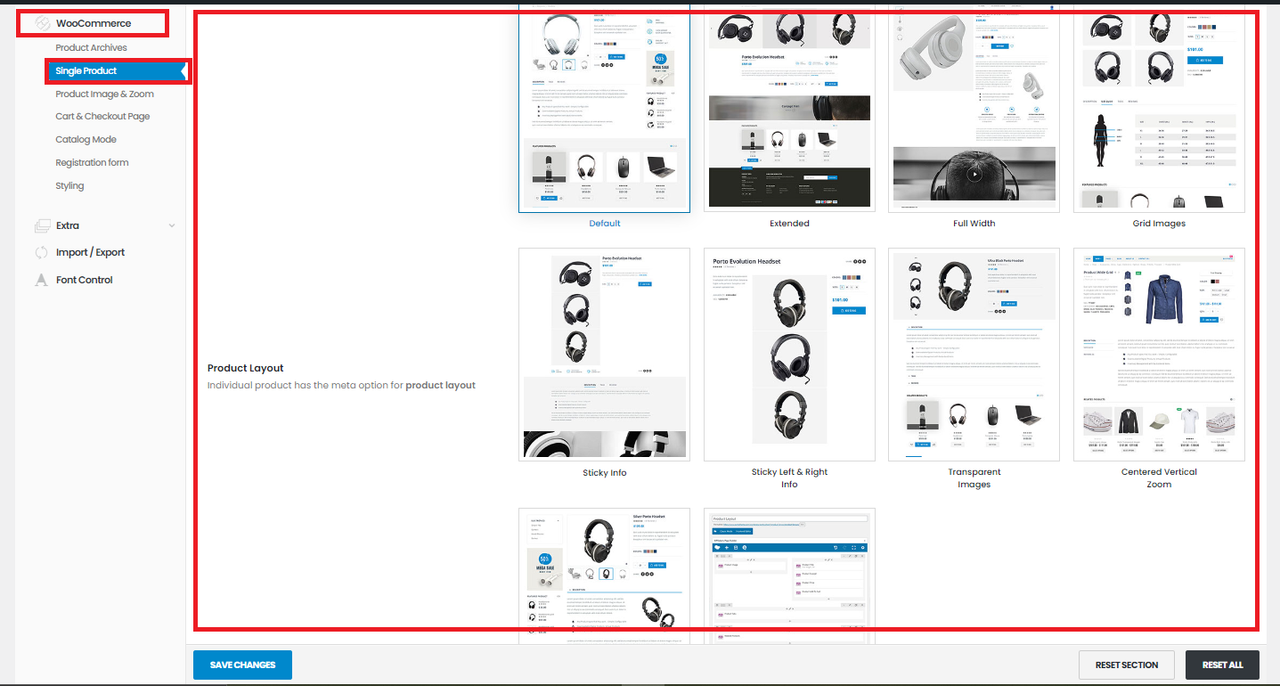
Task: Open the WooCommerce settings section
Action: coord(93,23)
